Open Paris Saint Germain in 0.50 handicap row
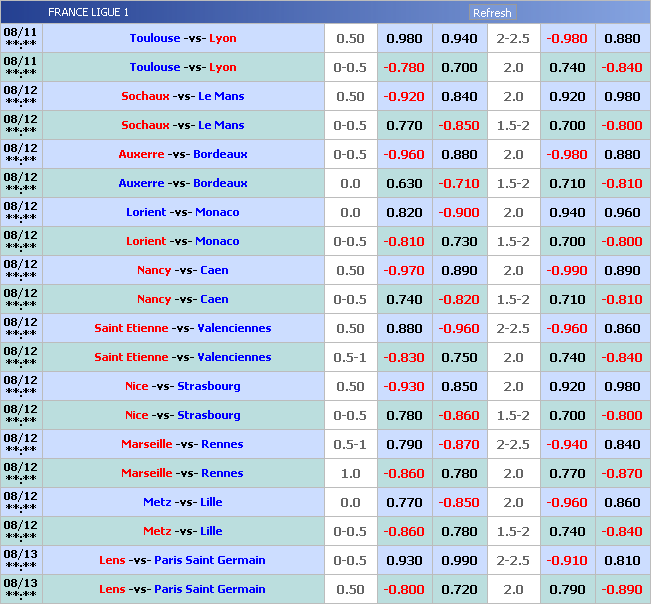651x604 pixels. 209,590
